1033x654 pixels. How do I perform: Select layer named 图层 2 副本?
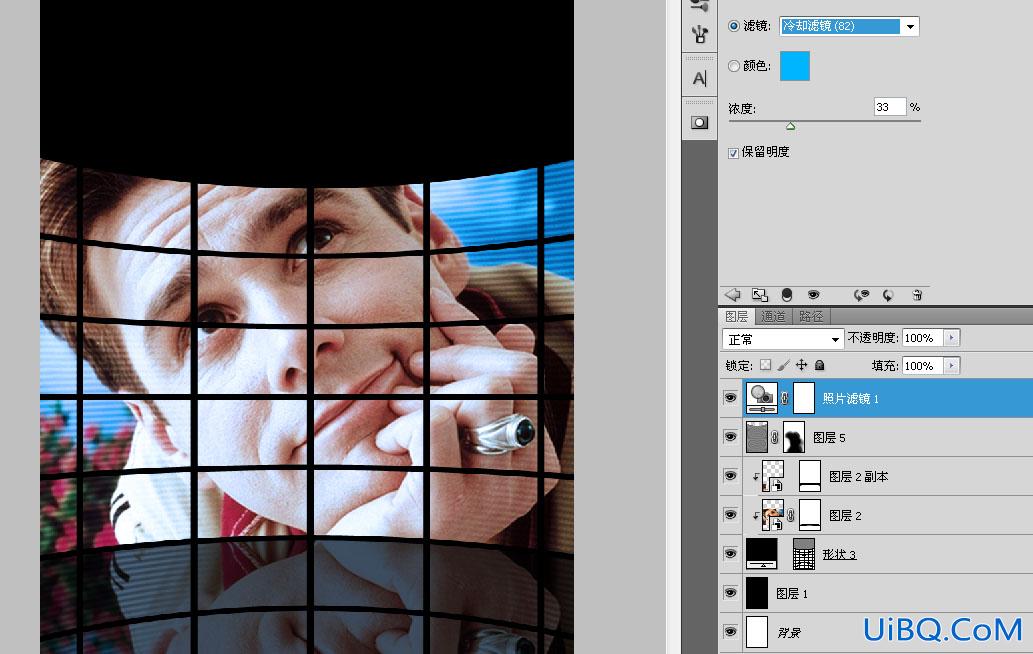pyautogui.click(x=858, y=476)
